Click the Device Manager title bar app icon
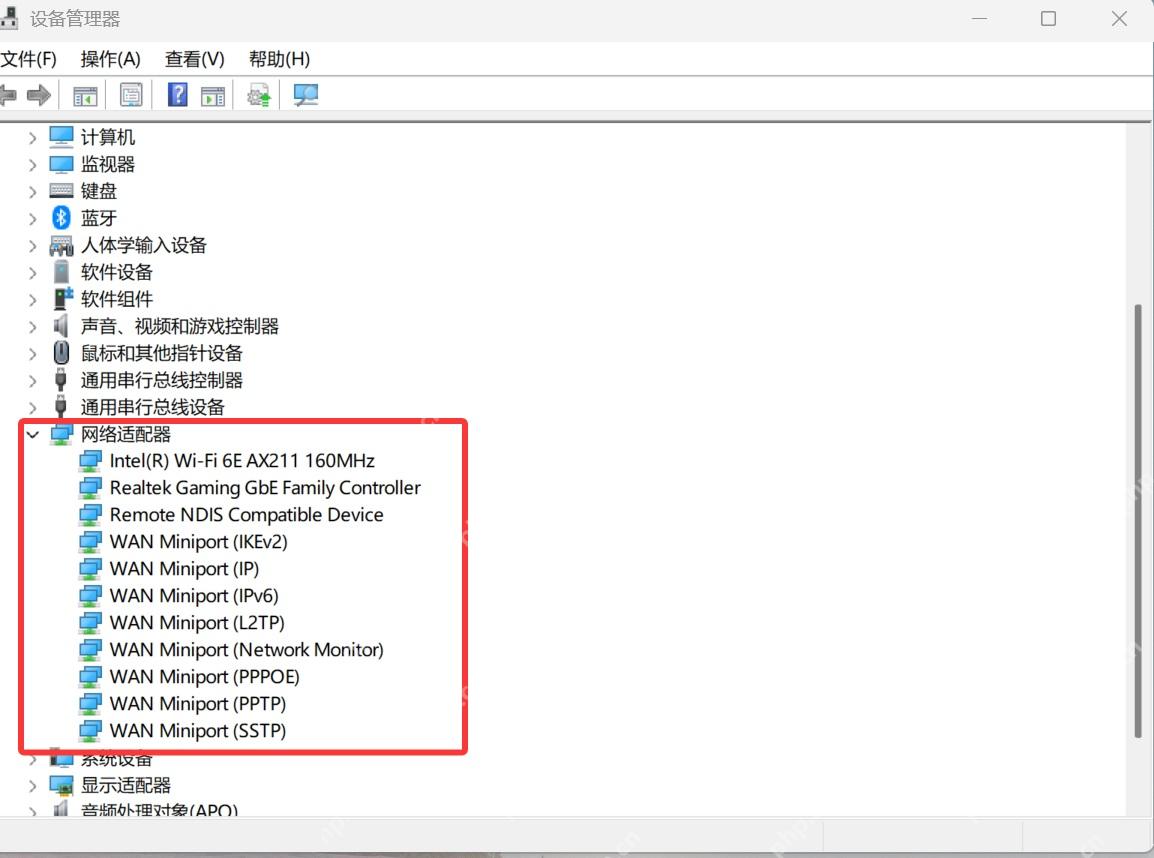1154x858 pixels. click(10, 18)
